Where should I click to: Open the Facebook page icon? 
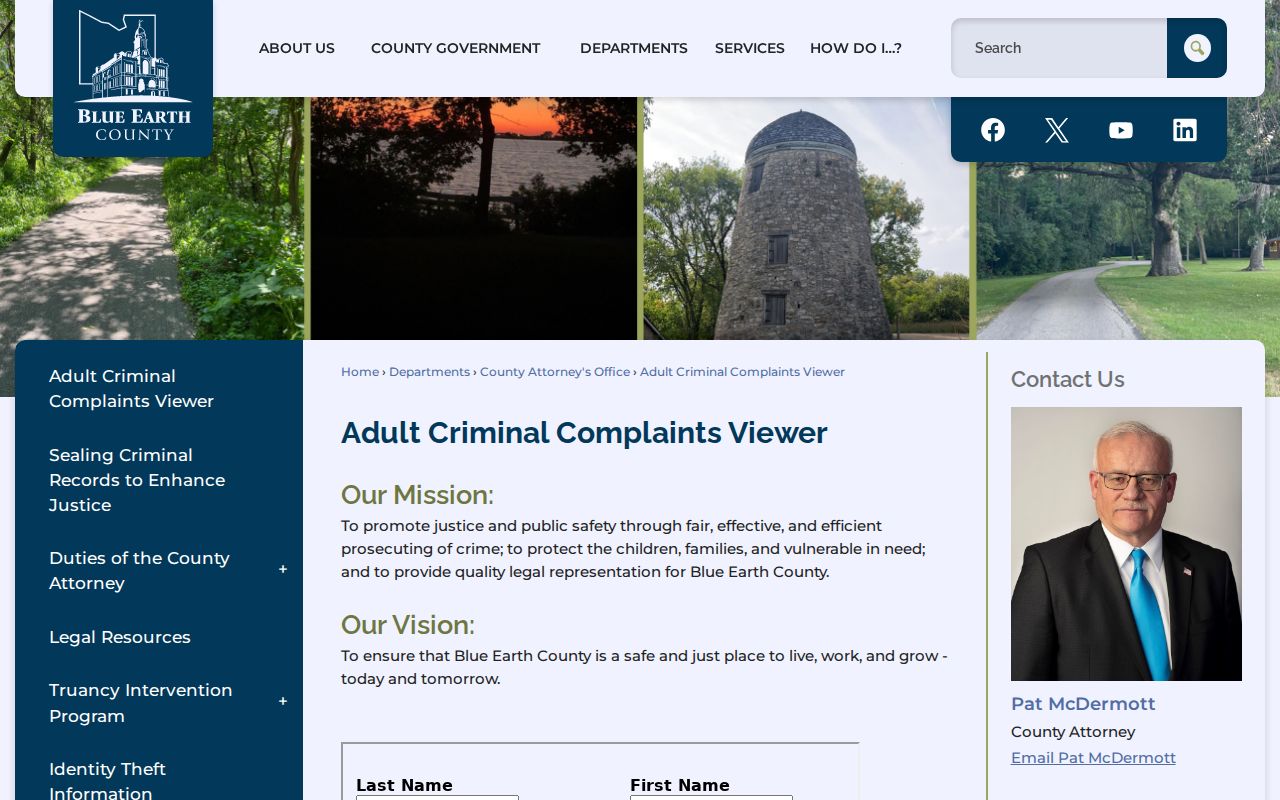pos(993,130)
